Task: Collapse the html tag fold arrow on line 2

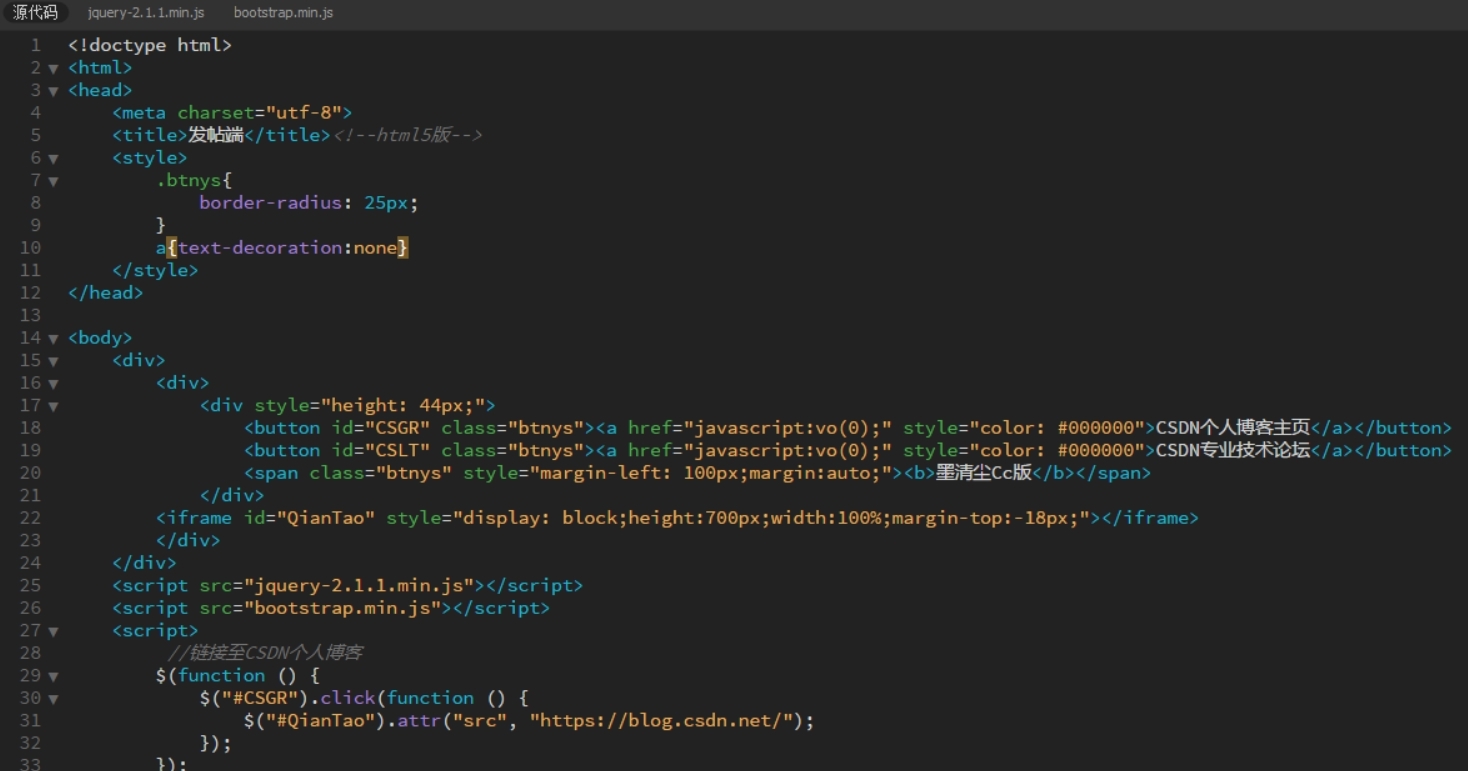Action: coord(53,68)
